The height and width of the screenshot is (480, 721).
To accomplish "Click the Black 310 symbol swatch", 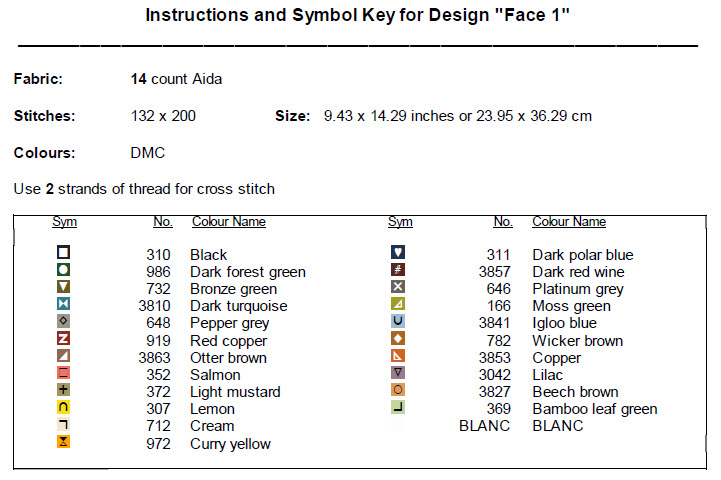I will (x=64, y=254).
